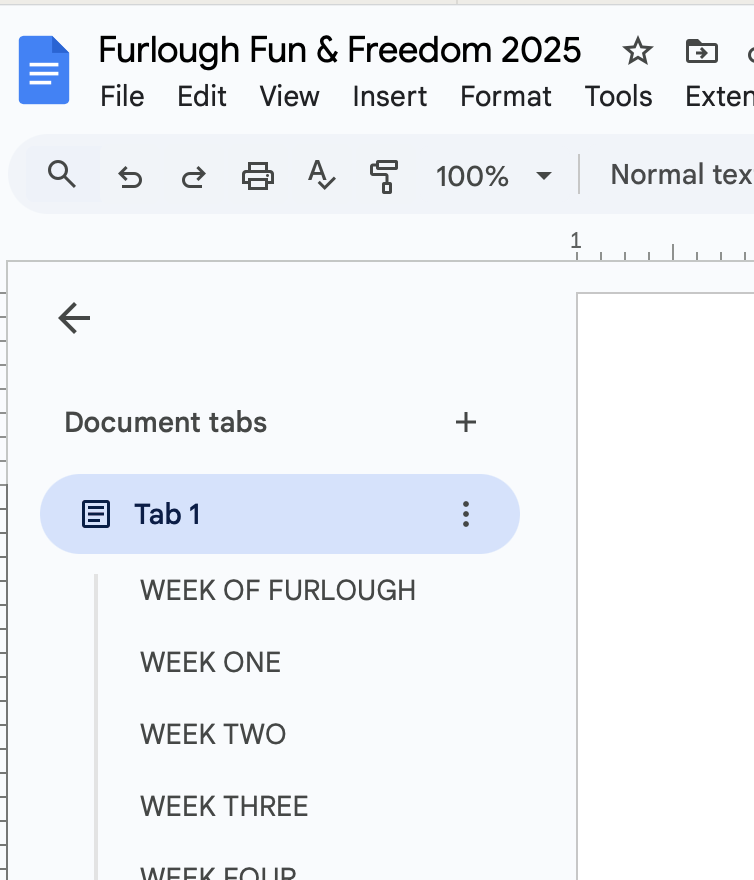Click the Undo arrow
The width and height of the screenshot is (754, 880).
tap(130, 176)
